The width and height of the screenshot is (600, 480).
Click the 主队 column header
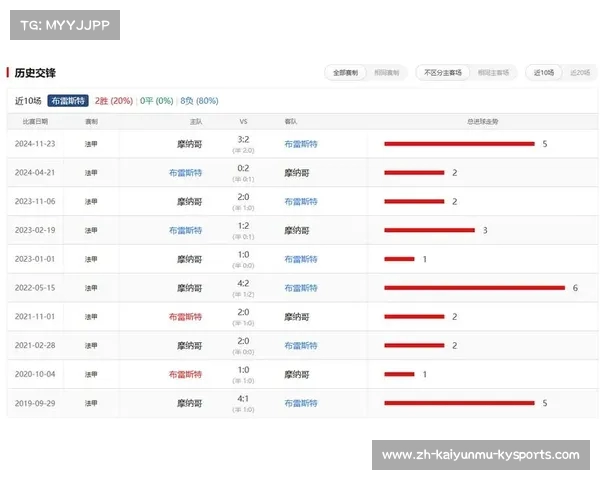pyautogui.click(x=196, y=122)
